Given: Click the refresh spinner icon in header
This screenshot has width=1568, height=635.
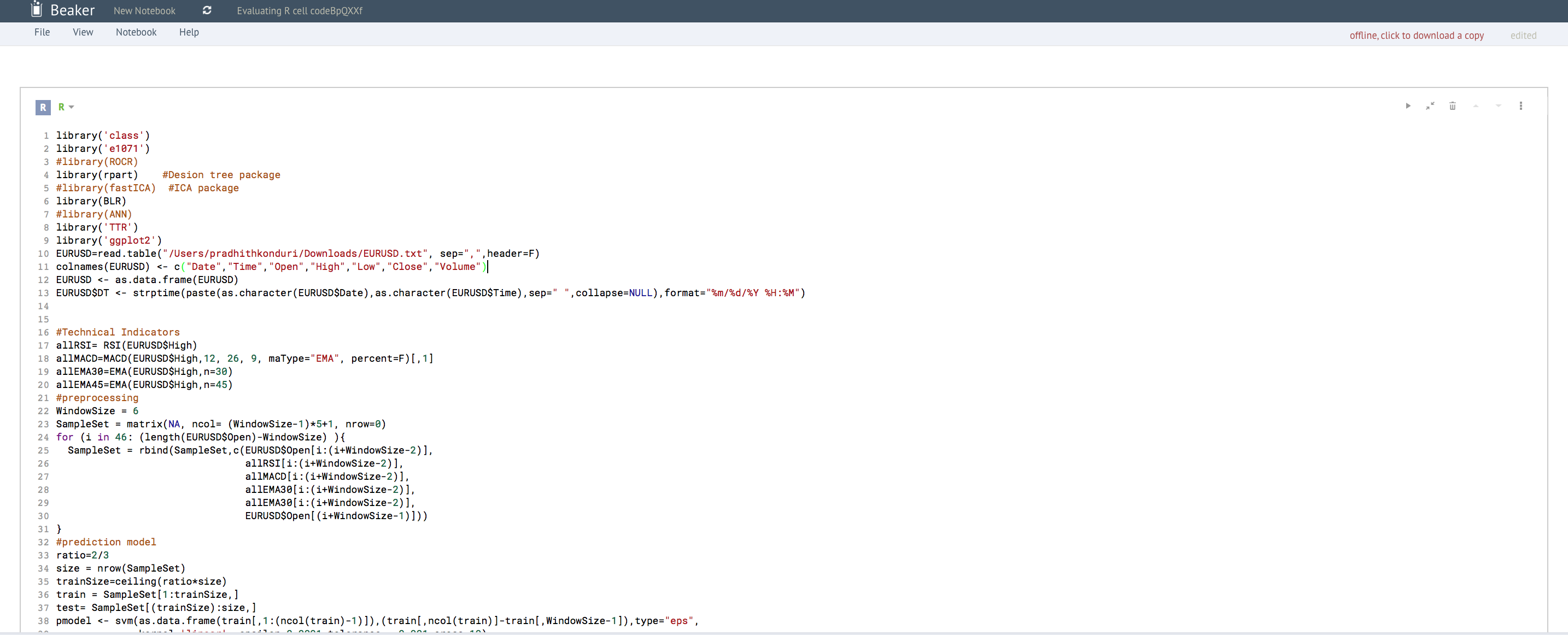Looking at the screenshot, I should (x=207, y=10).
